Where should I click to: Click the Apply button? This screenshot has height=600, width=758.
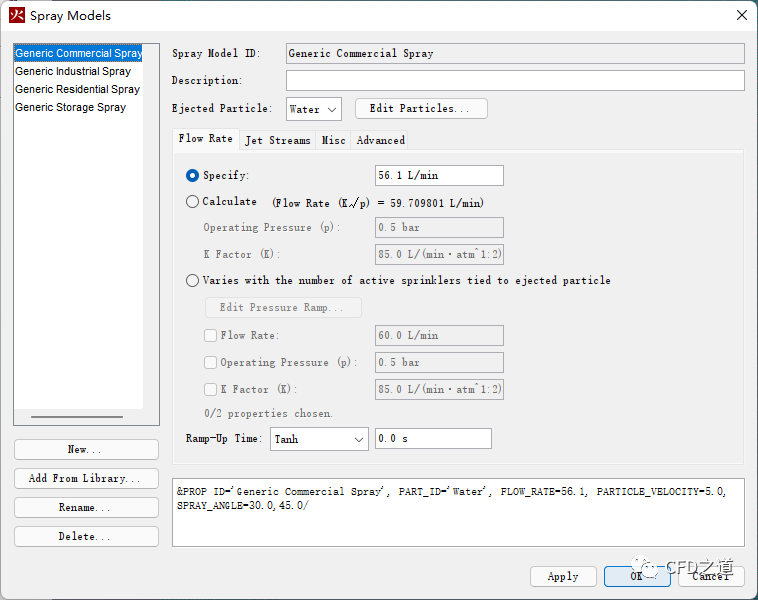pos(563,577)
